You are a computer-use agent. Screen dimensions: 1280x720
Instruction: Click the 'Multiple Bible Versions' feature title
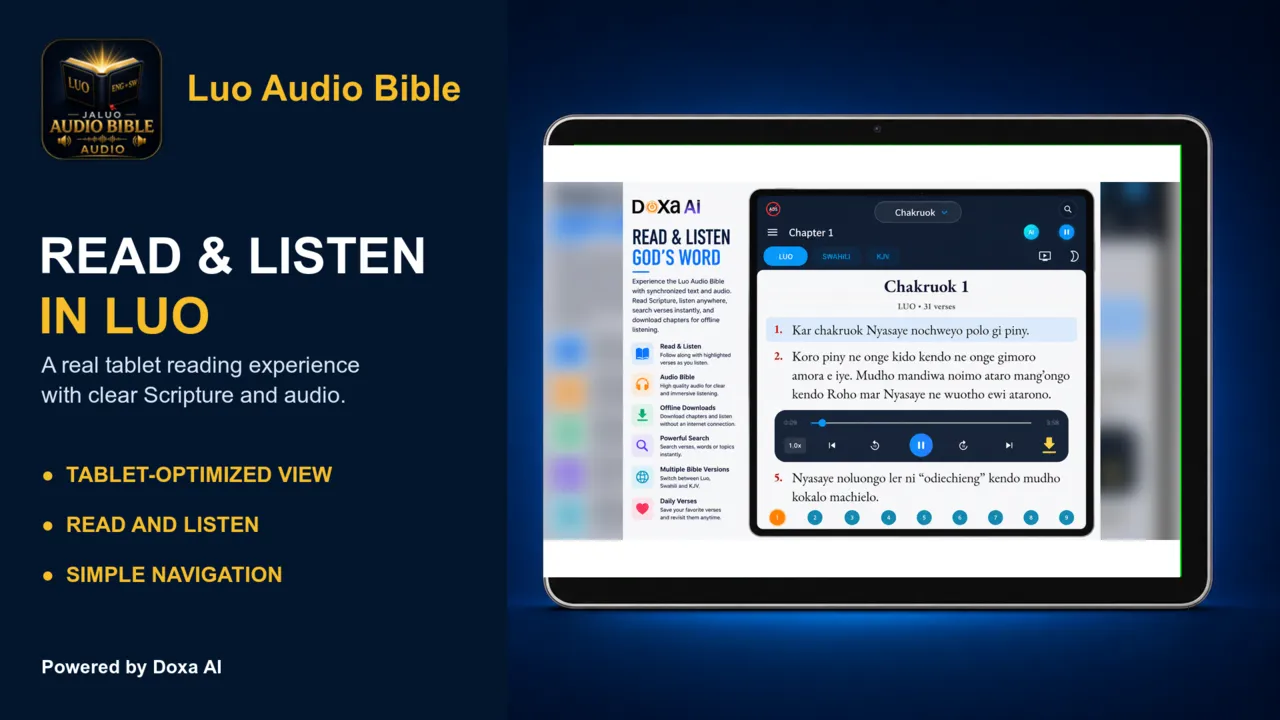695,469
